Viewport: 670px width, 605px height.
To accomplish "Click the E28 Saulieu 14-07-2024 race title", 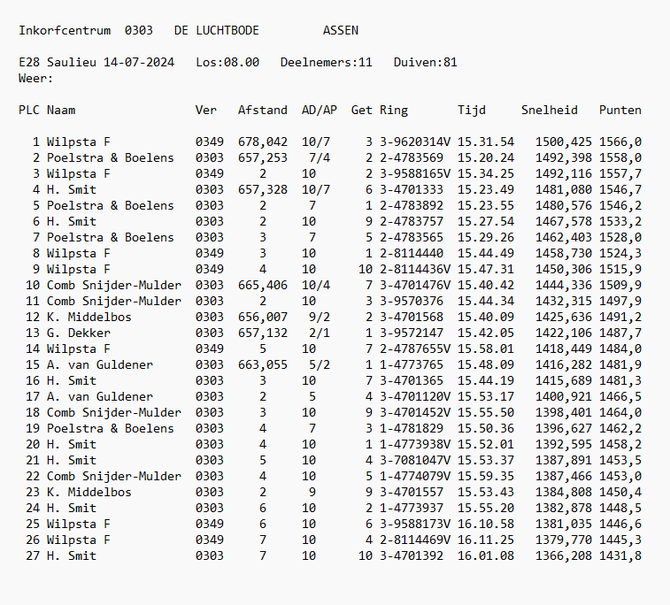I will tap(96, 62).
